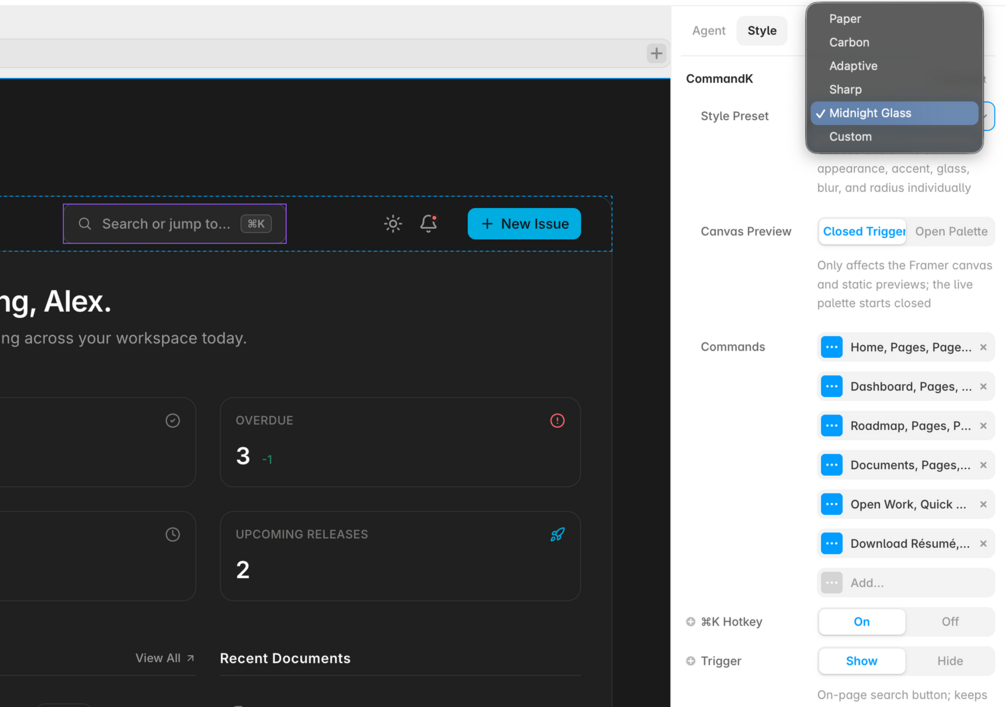
Task: Choose Adaptive preset from dropdown
Action: tap(894, 66)
